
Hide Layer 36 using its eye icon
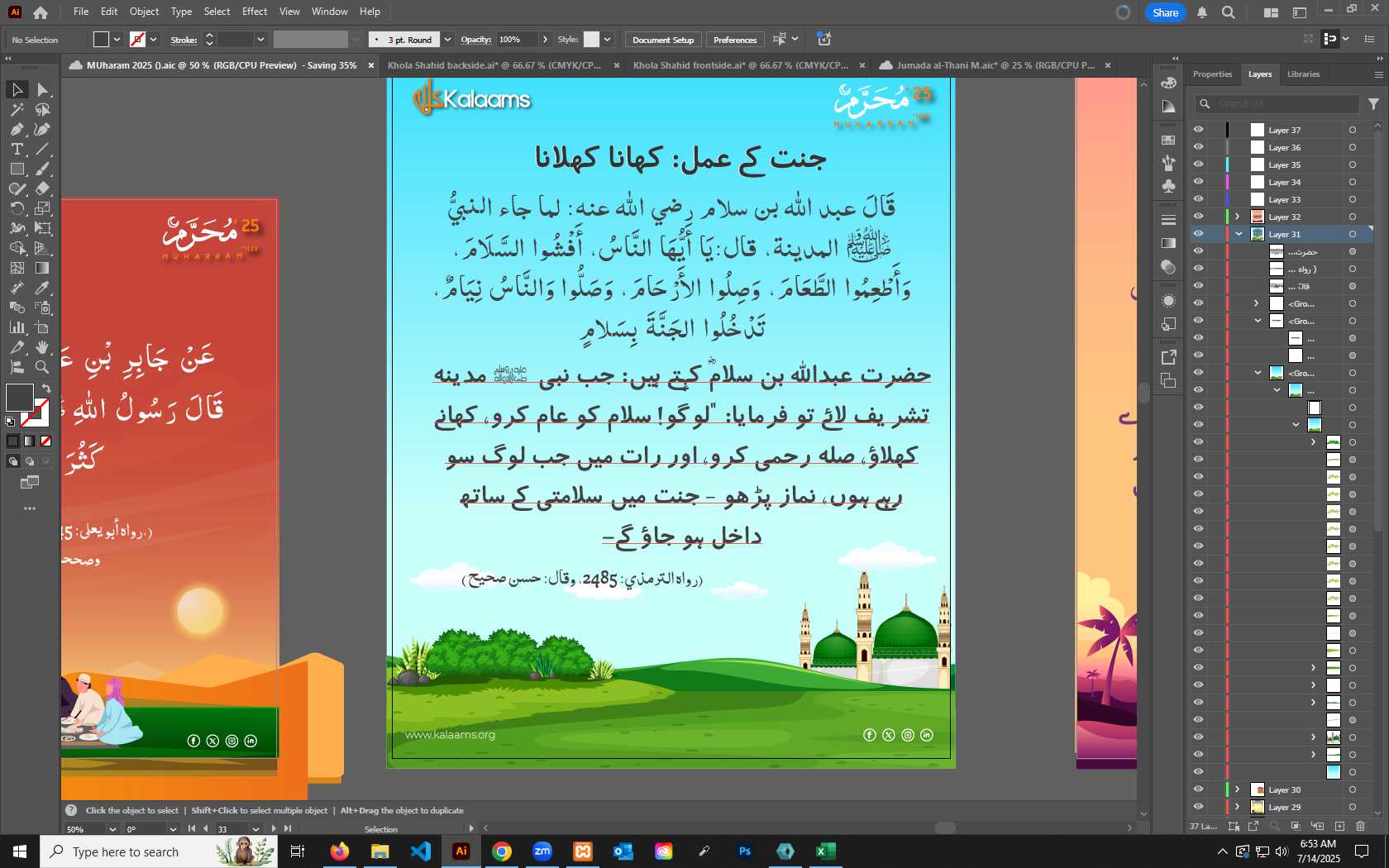click(1198, 147)
